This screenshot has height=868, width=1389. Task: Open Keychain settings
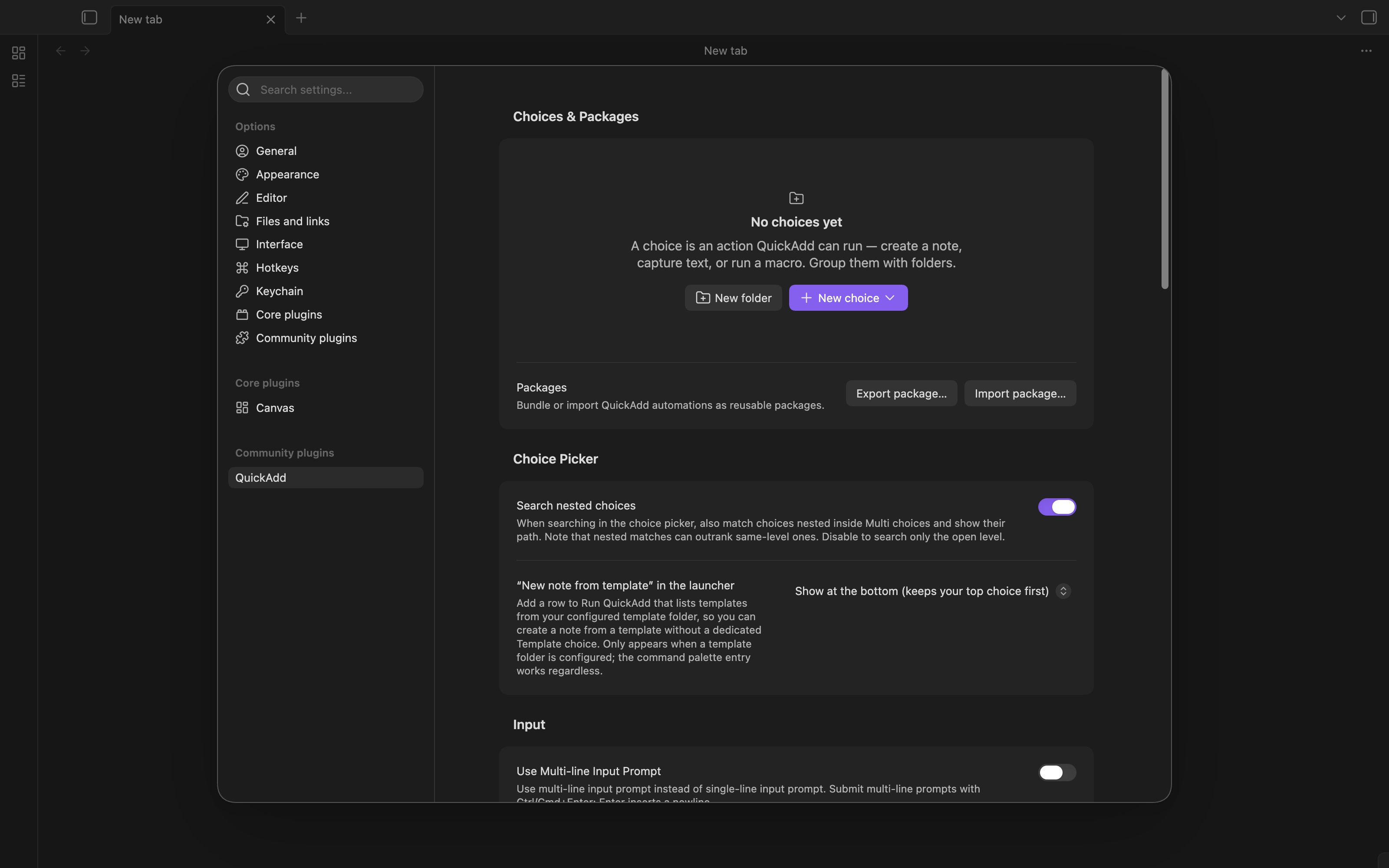326,291
